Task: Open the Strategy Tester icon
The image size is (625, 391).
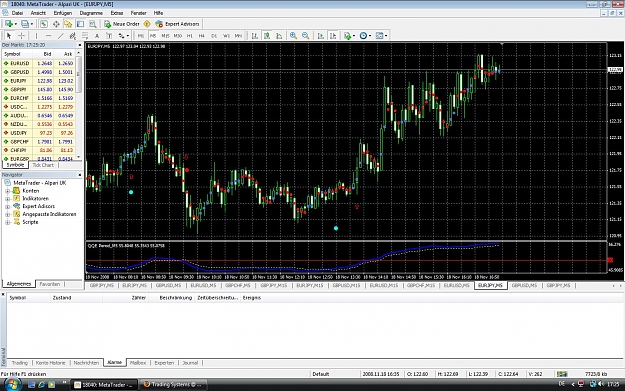Action: [92, 24]
